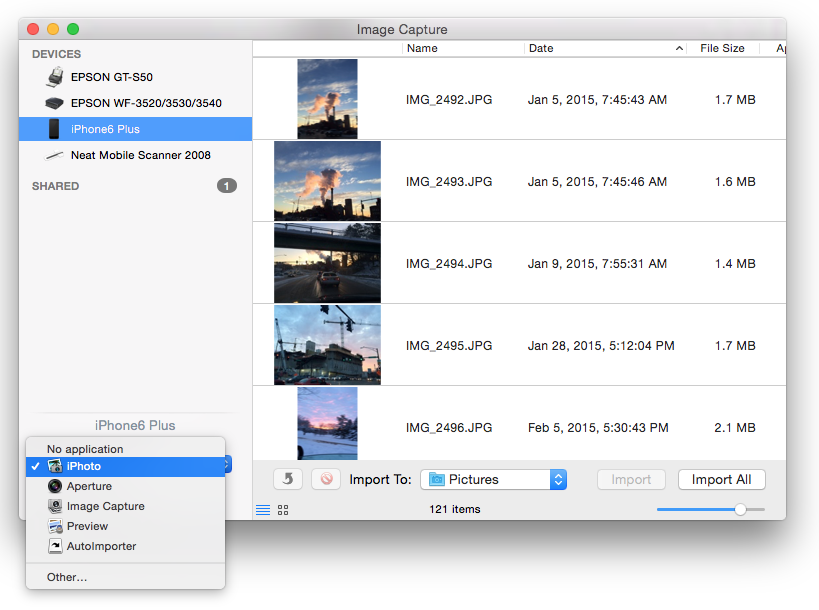
Task: Switch to list view
Action: point(263,510)
